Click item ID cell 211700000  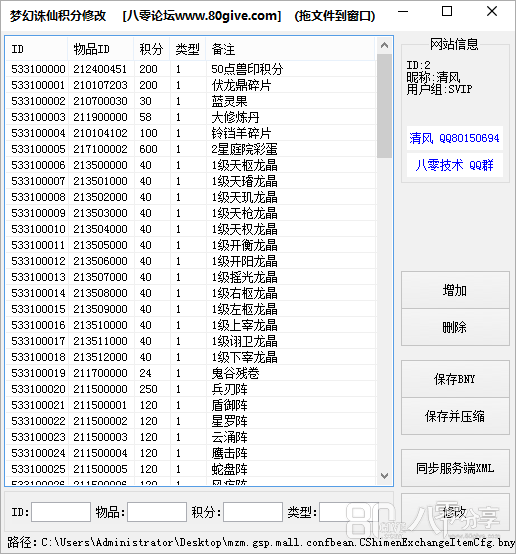100,373
